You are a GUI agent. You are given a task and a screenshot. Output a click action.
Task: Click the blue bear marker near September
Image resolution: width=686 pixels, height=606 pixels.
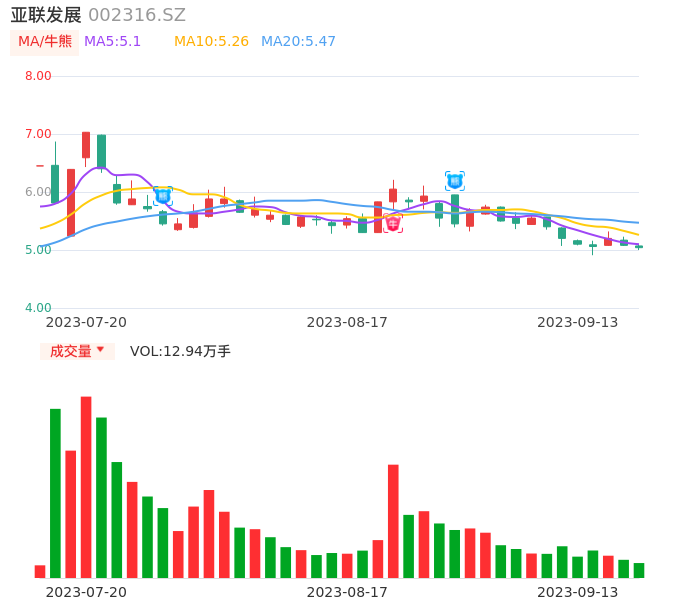point(455,181)
